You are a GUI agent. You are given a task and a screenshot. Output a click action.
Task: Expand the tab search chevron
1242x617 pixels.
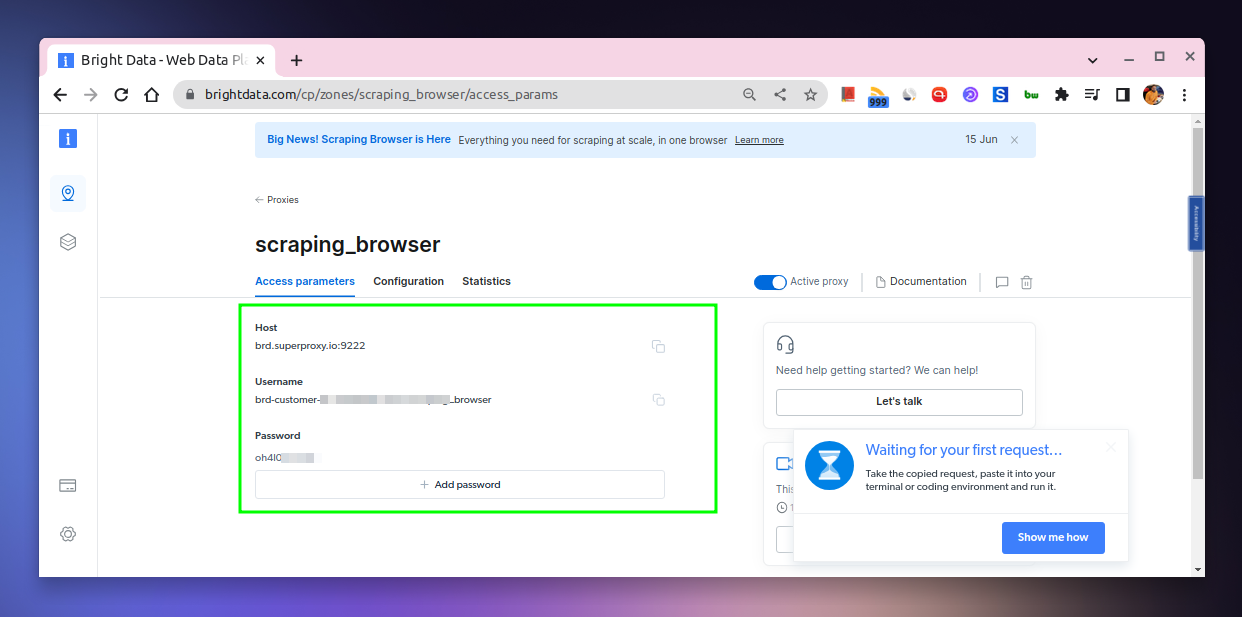(x=1093, y=60)
